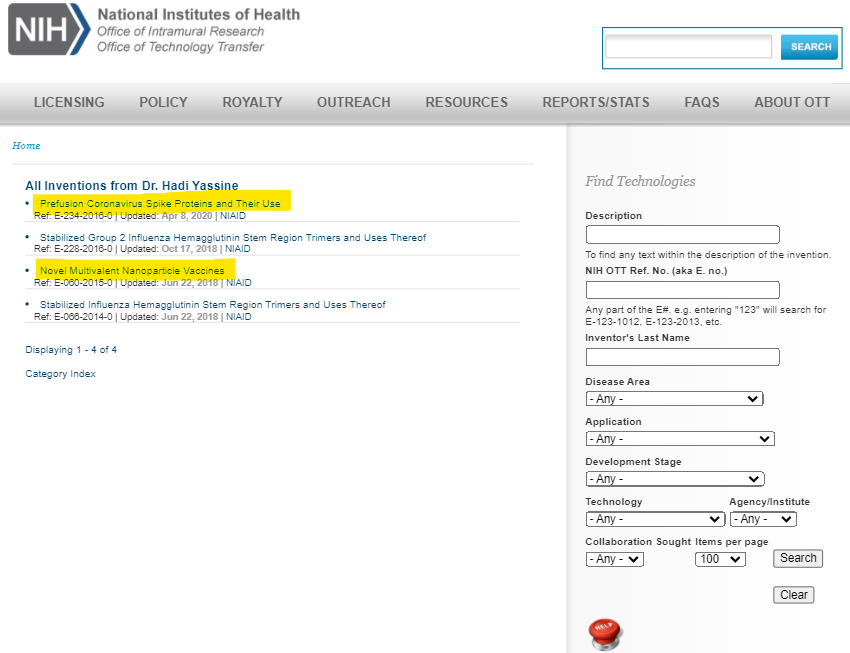Open the LICENSING menu
Viewport: 850px width, 653px height.
69,102
